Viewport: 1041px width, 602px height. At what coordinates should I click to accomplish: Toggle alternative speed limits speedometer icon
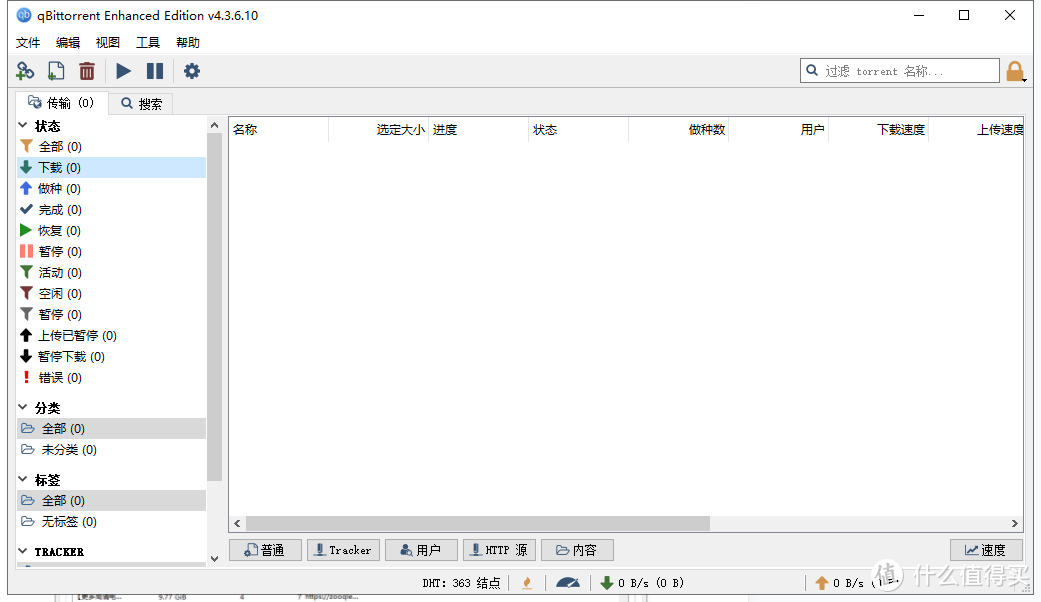click(568, 582)
